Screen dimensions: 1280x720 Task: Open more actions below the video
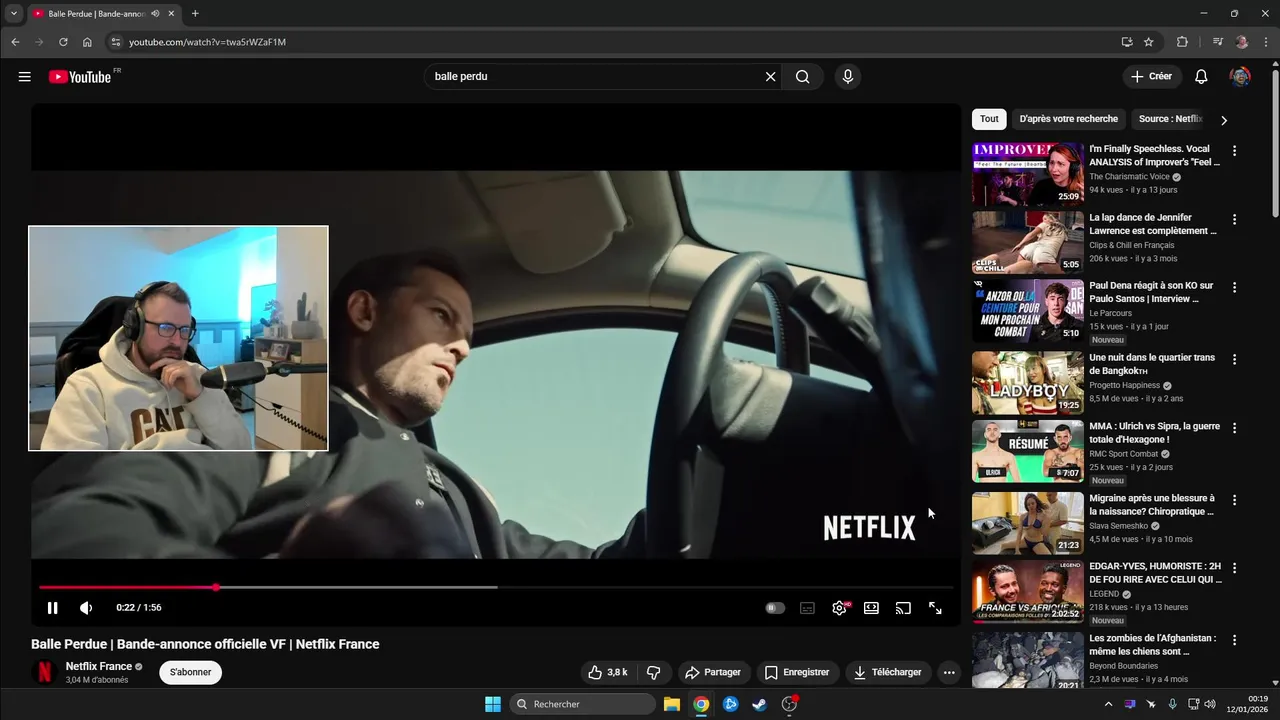[949, 672]
